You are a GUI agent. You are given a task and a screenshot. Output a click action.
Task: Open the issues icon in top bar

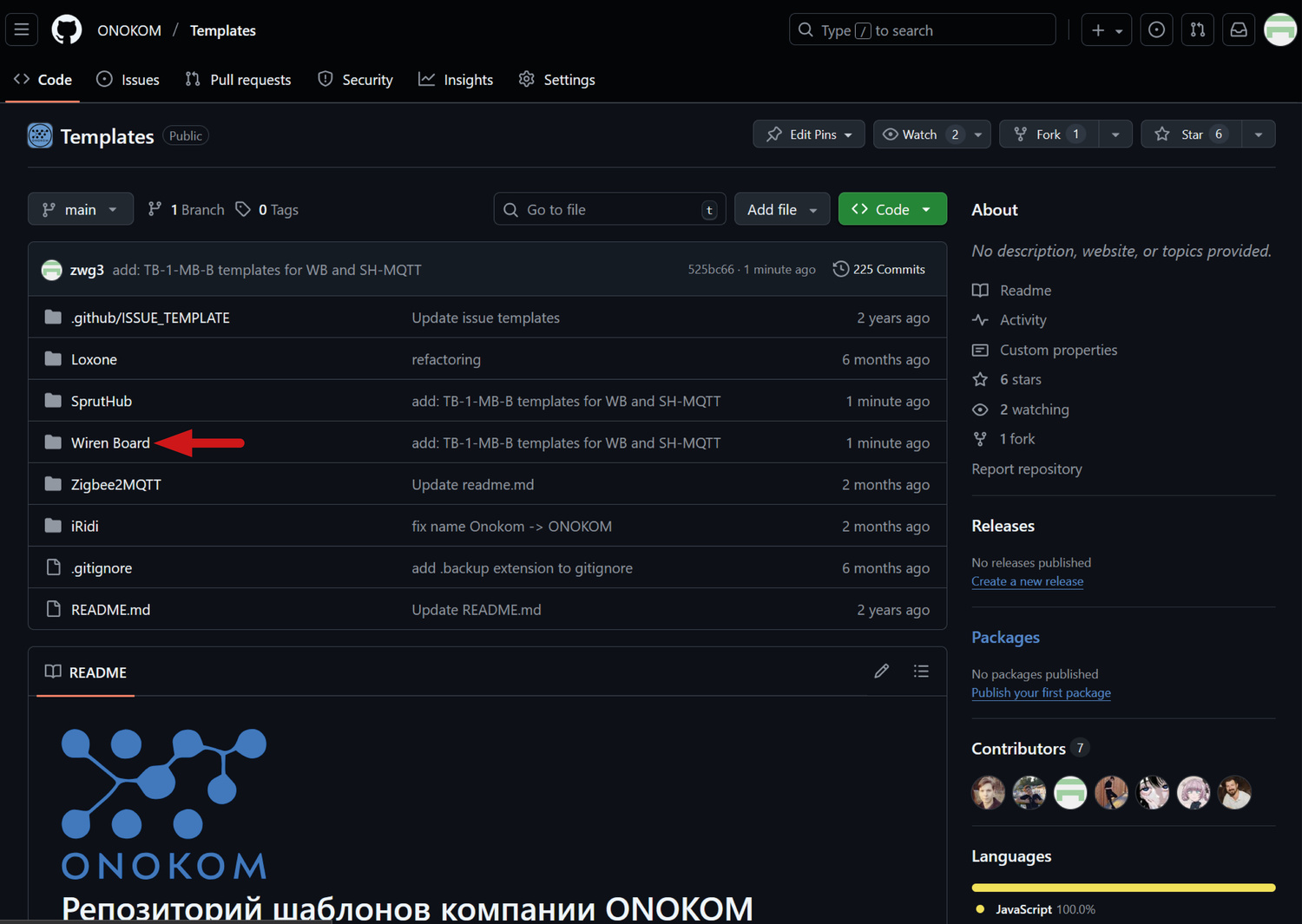1156,29
